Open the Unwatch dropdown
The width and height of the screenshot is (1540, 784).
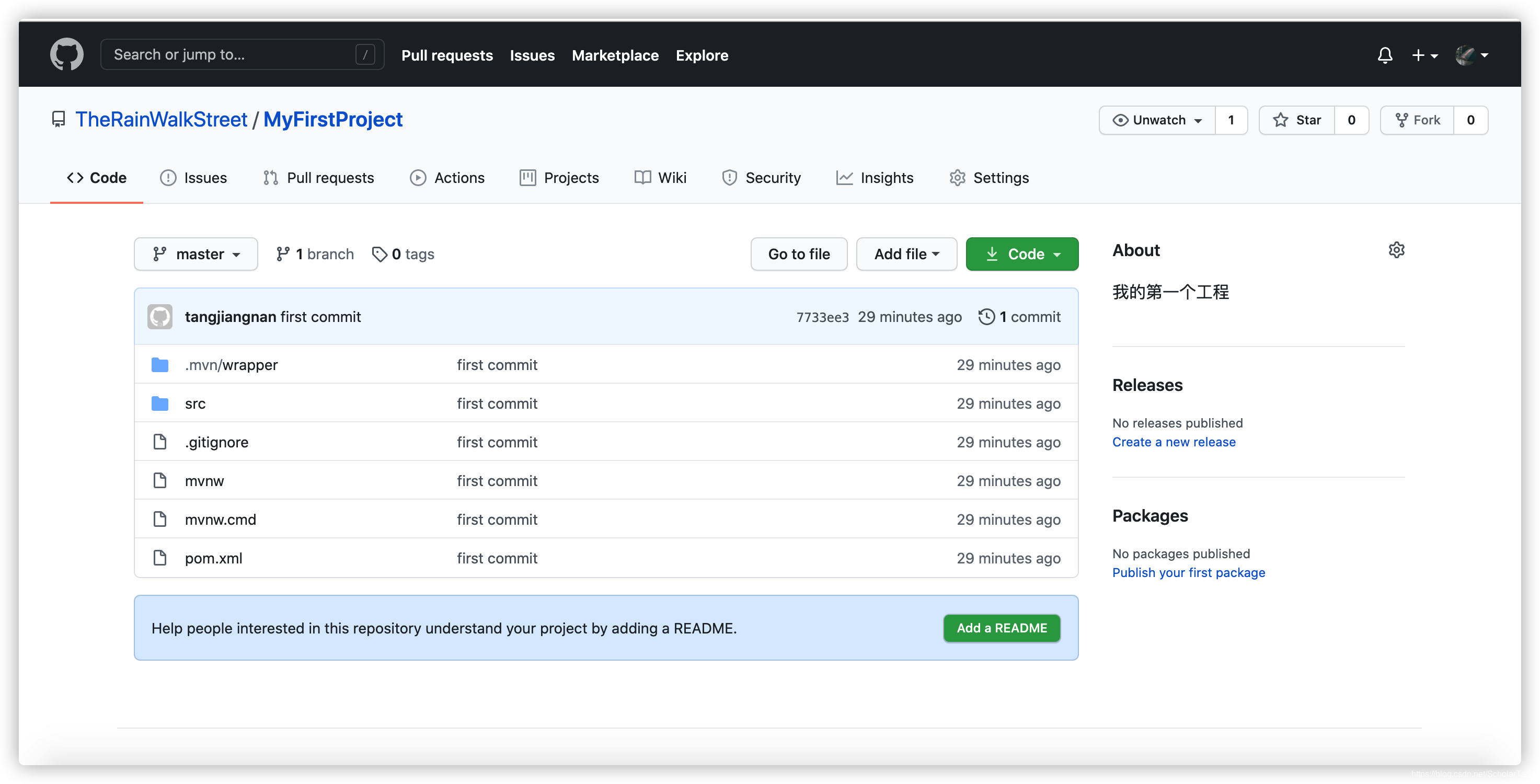tap(1157, 120)
